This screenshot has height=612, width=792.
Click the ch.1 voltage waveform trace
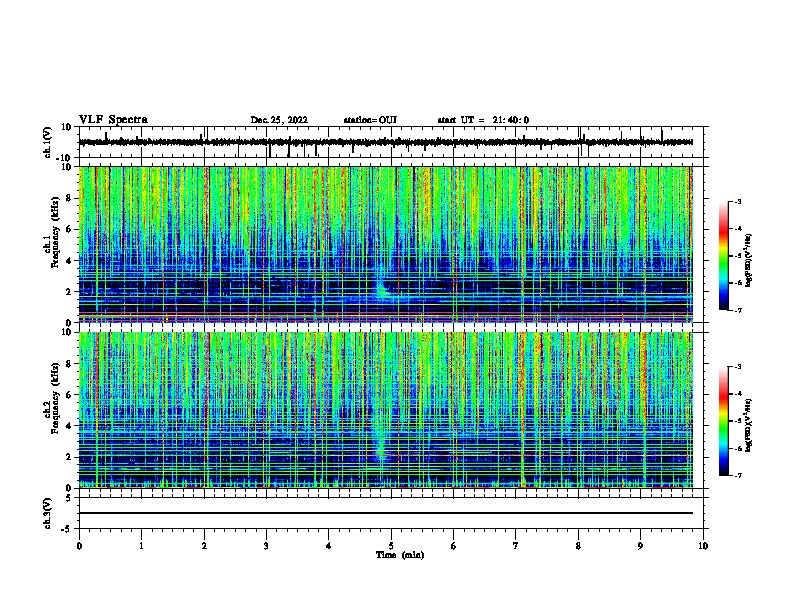tap(385, 142)
